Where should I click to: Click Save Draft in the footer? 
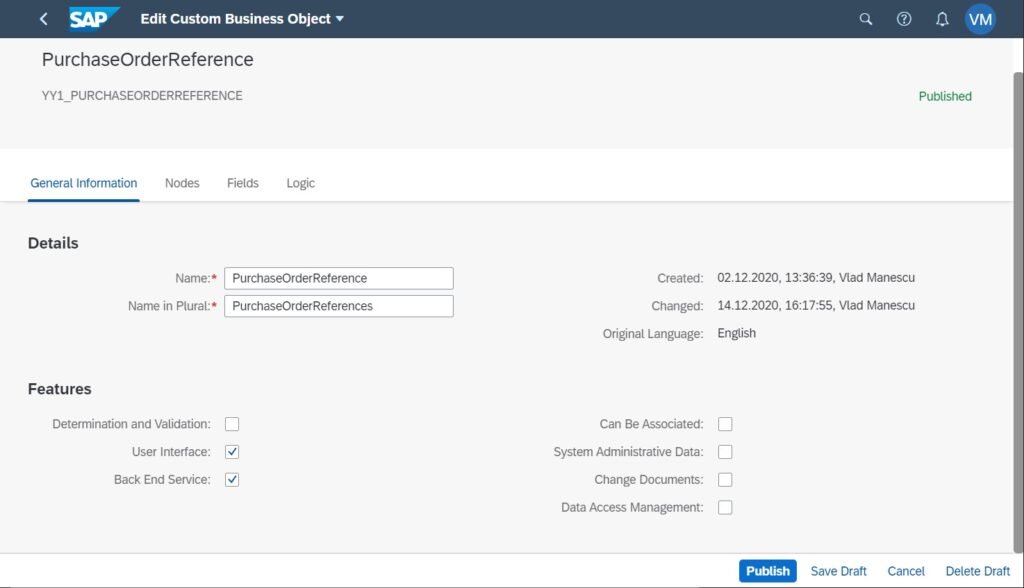tap(838, 571)
